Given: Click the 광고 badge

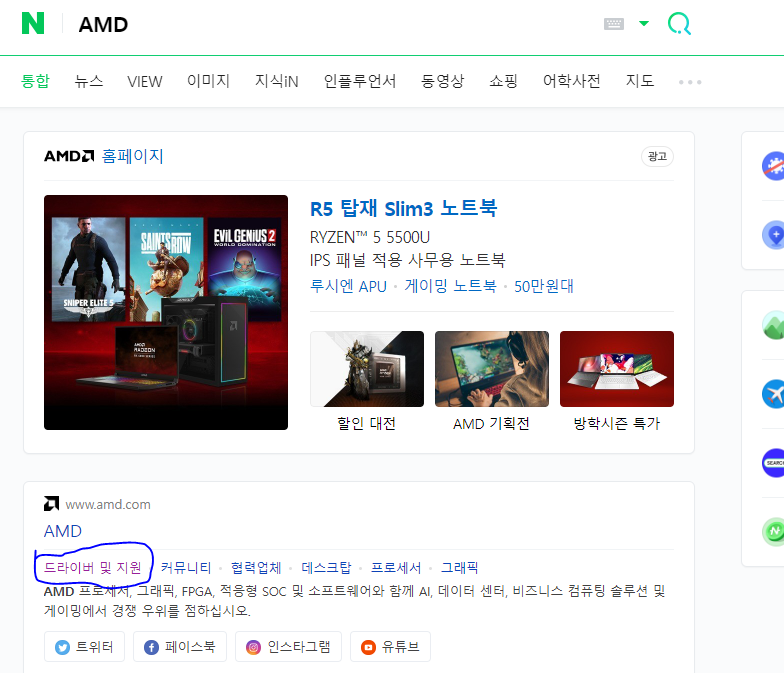Looking at the screenshot, I should tap(657, 156).
